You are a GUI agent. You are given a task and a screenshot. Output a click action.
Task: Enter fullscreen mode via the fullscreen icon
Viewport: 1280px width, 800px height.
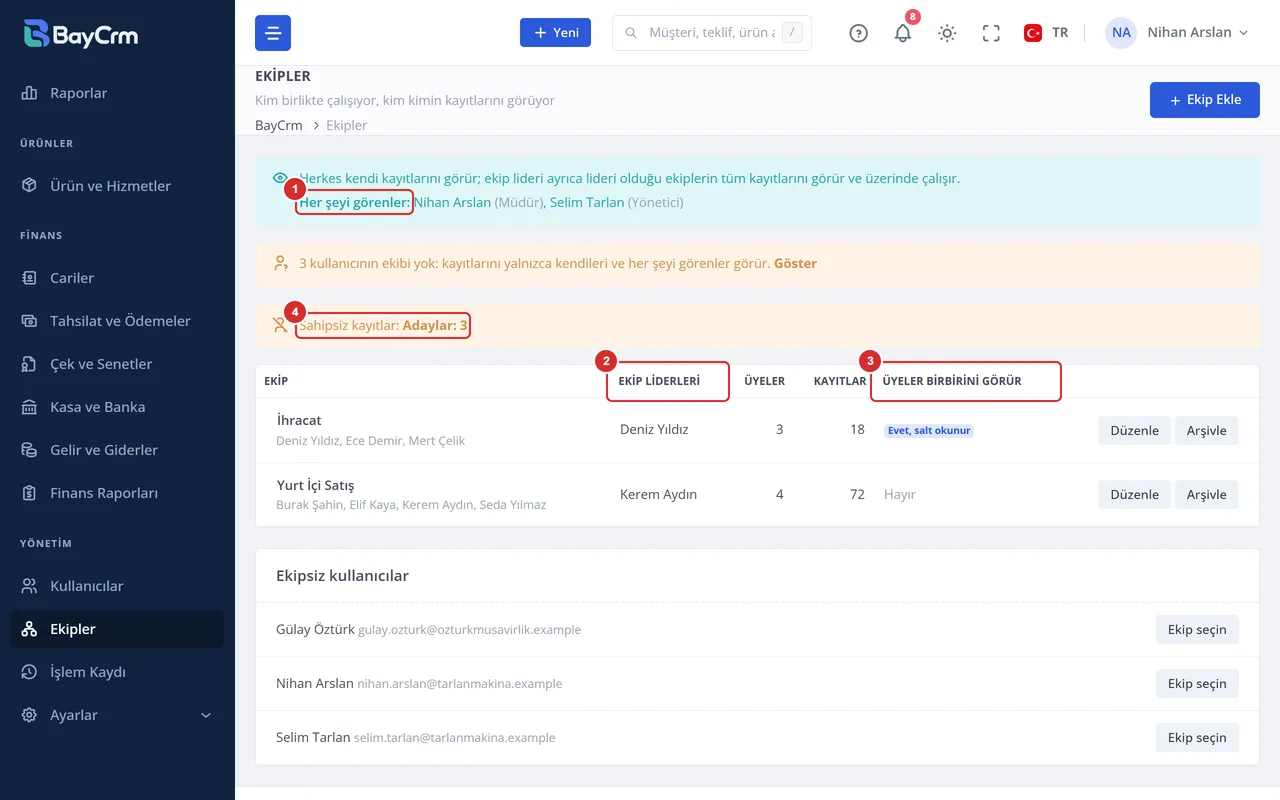(x=991, y=33)
